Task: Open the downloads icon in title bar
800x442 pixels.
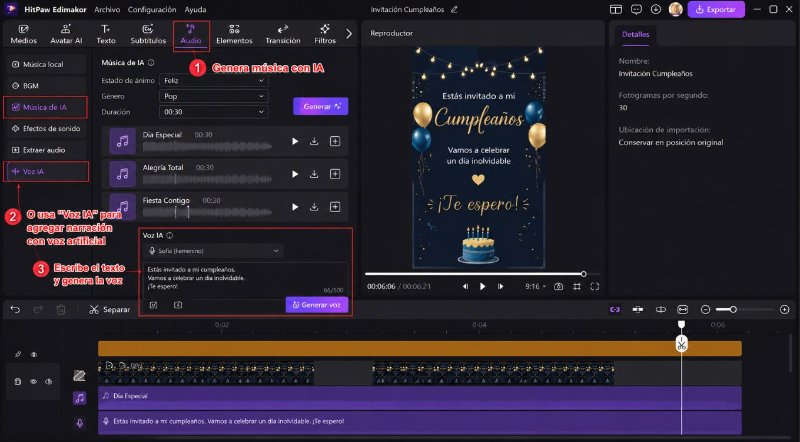Action: click(656, 9)
